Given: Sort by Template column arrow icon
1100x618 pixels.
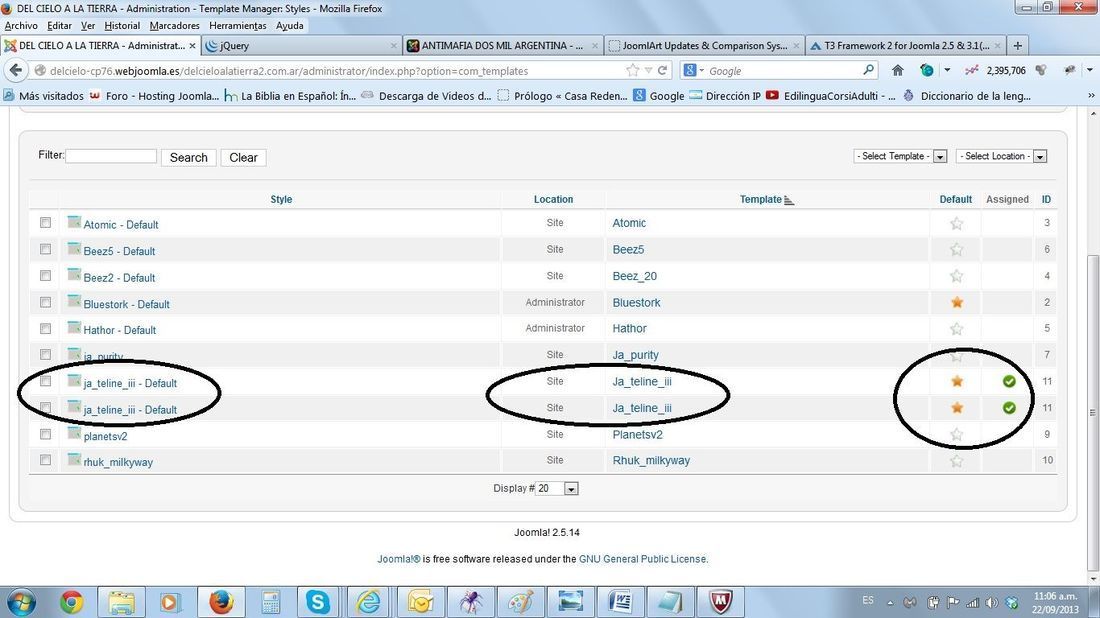Looking at the screenshot, I should (789, 201).
